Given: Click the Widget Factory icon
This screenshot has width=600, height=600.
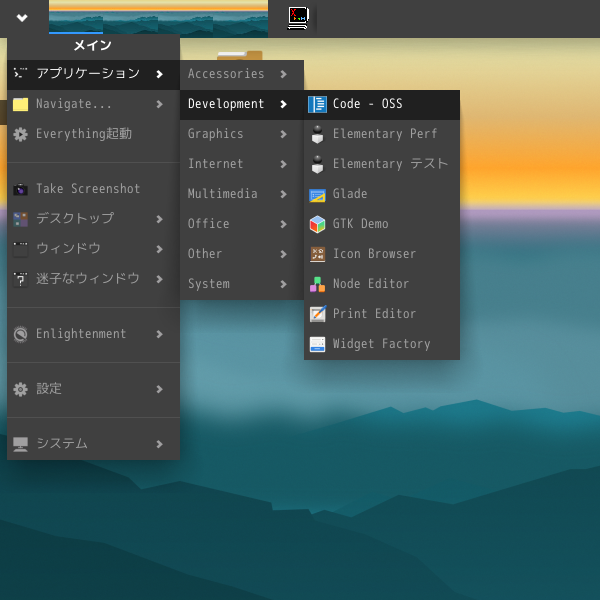Looking at the screenshot, I should 317,344.
